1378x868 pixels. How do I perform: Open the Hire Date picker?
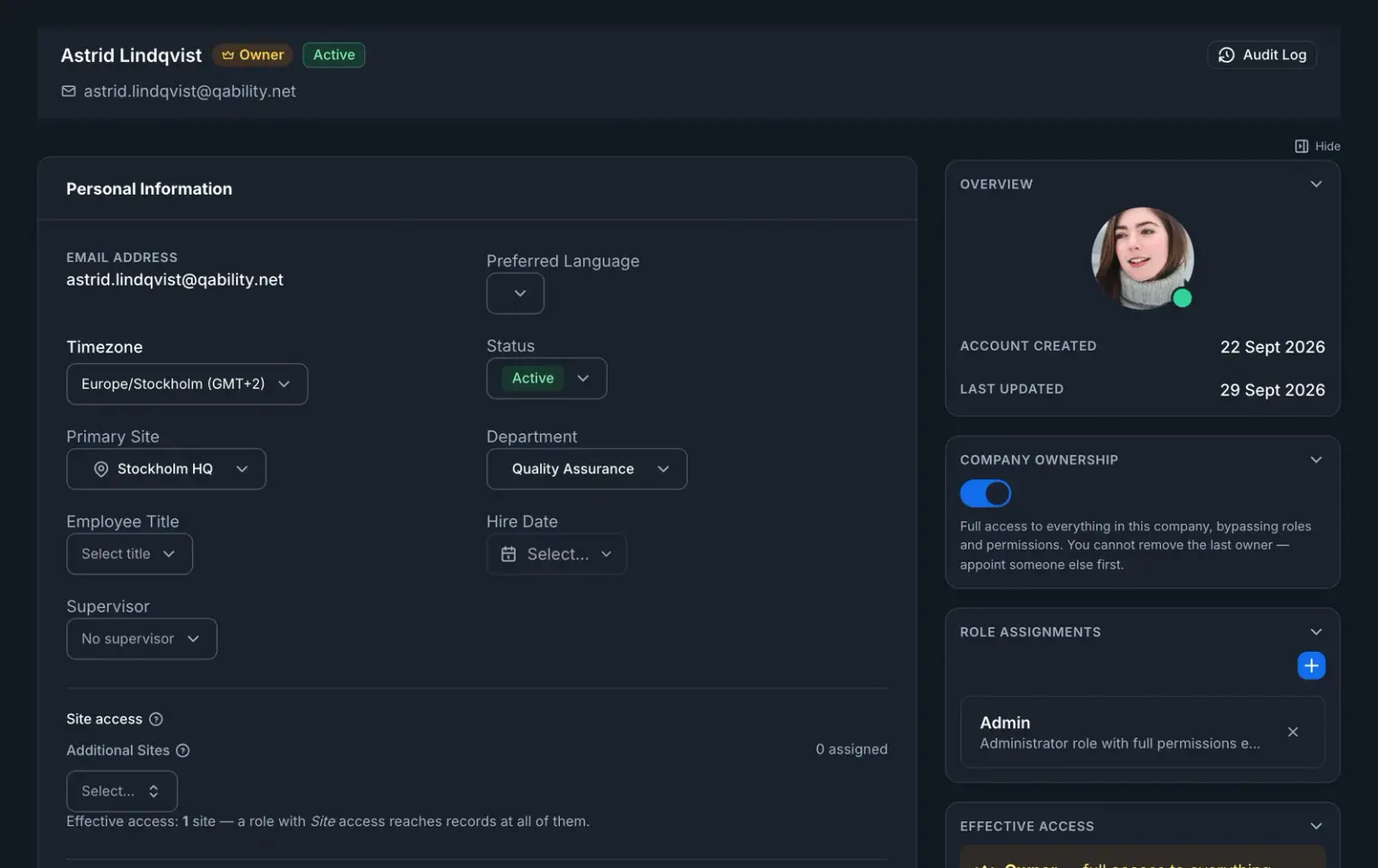[x=556, y=554]
